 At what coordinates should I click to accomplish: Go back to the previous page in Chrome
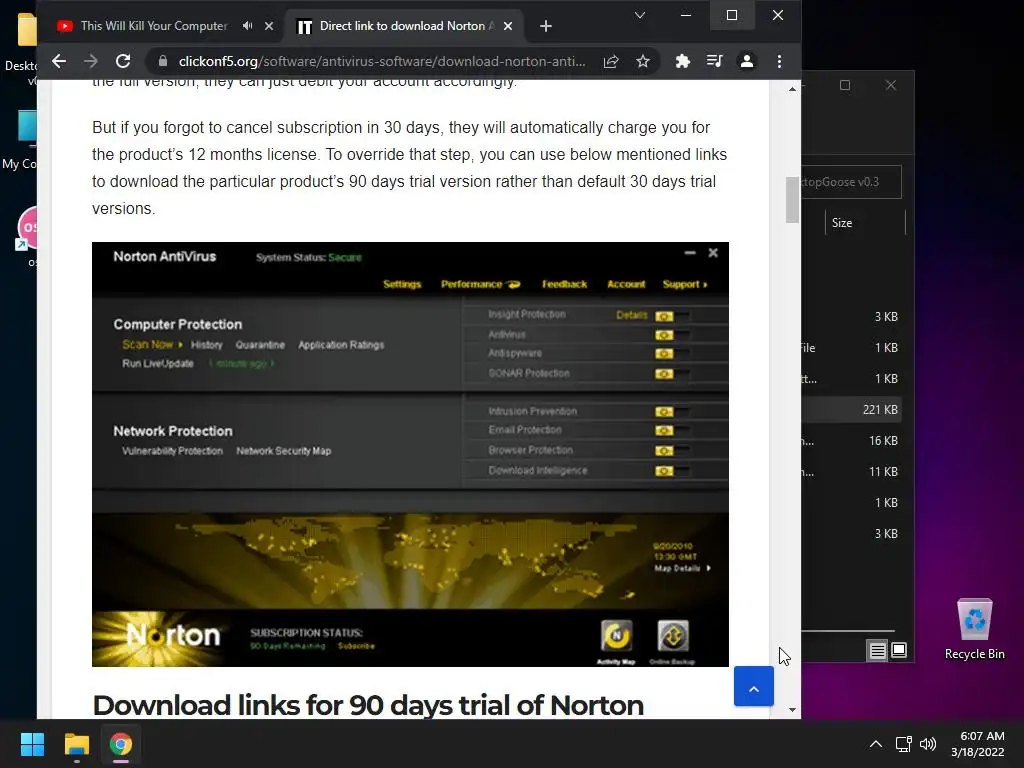59,61
